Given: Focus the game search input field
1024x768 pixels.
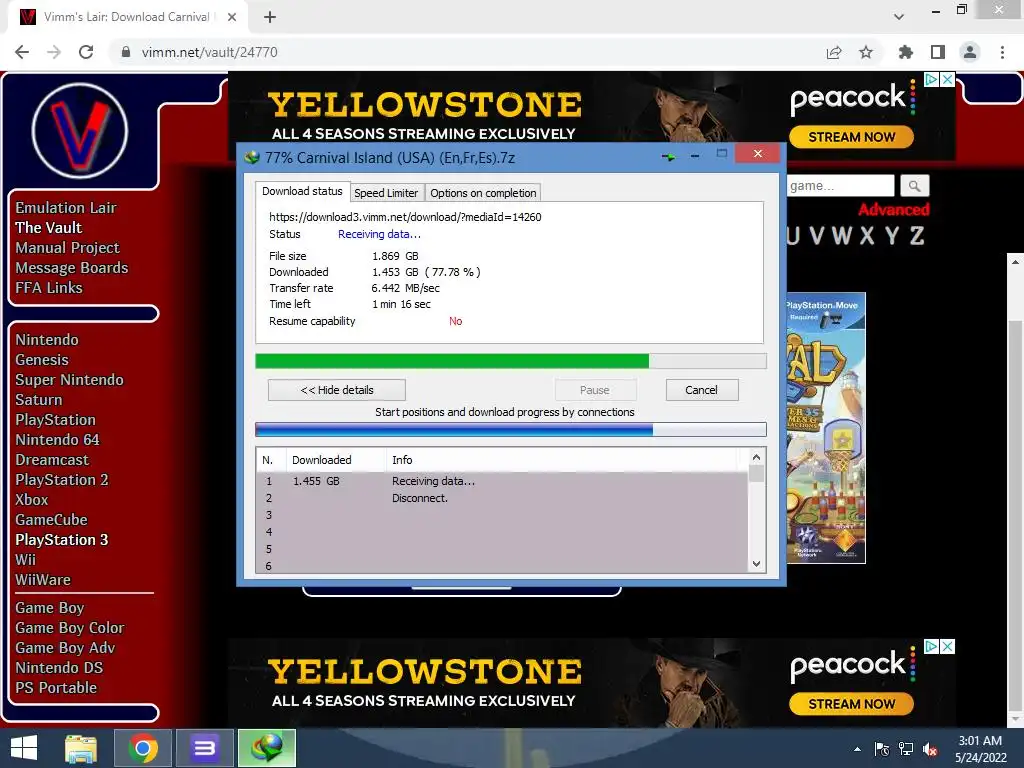Looking at the screenshot, I should (840, 186).
